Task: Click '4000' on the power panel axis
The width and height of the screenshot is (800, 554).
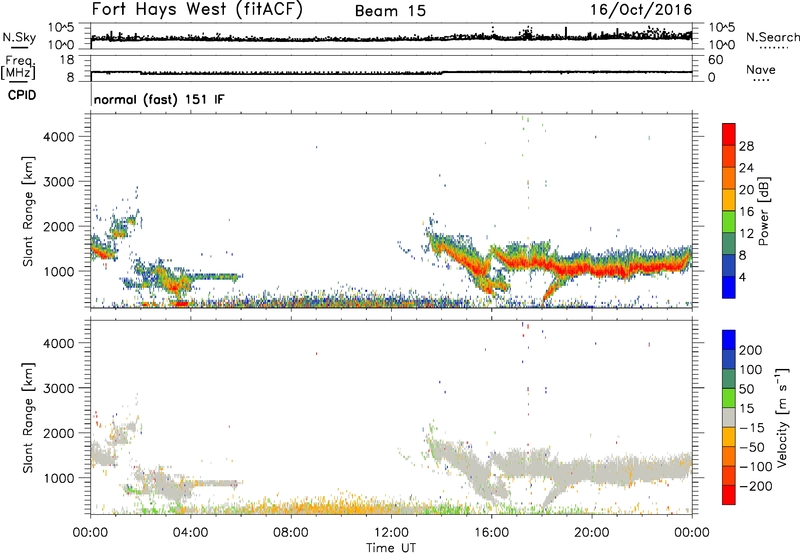Action: [x=58, y=137]
